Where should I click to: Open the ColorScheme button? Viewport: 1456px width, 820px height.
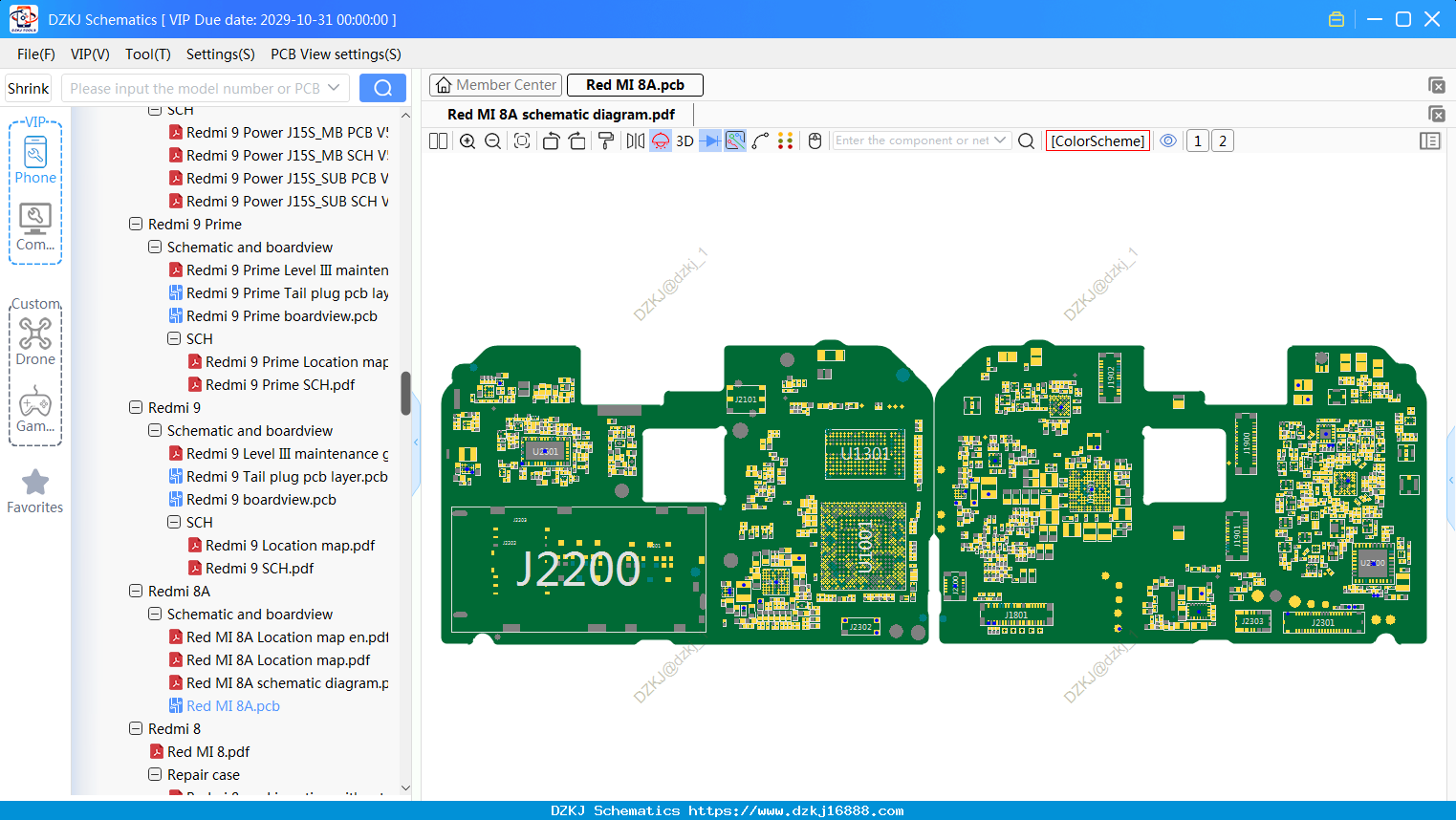(1097, 140)
